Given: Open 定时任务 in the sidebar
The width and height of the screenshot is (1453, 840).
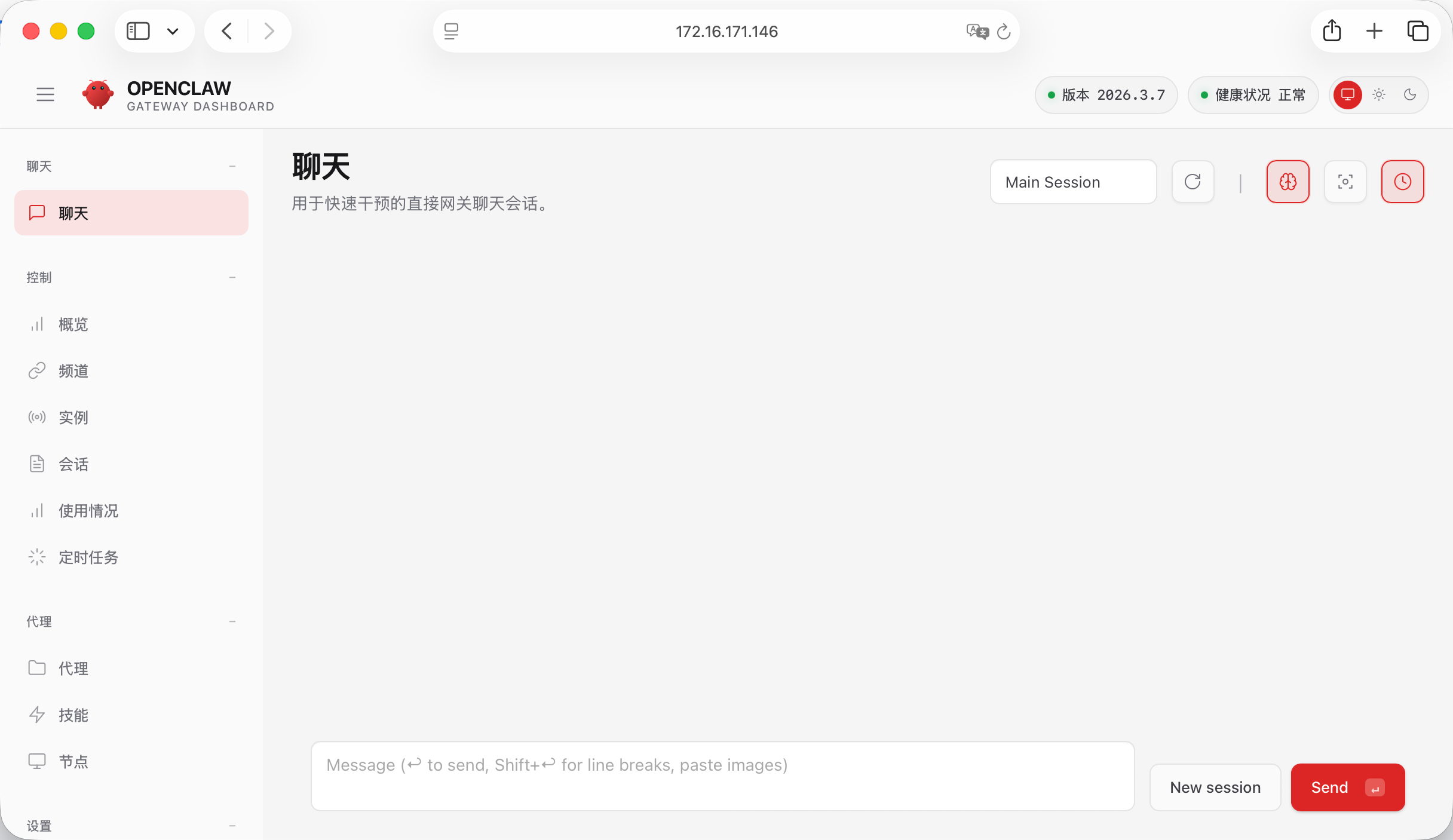Looking at the screenshot, I should (88, 557).
